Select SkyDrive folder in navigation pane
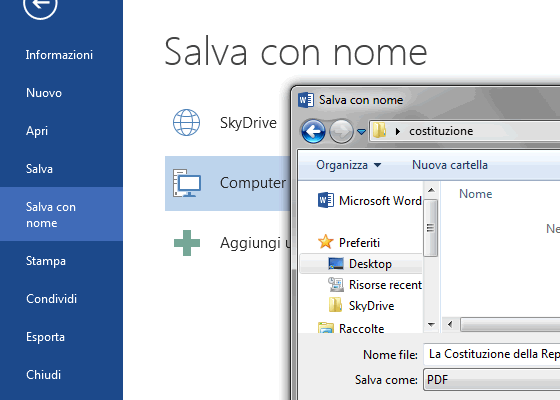Image resolution: width=560 pixels, height=400 pixels. [x=371, y=306]
